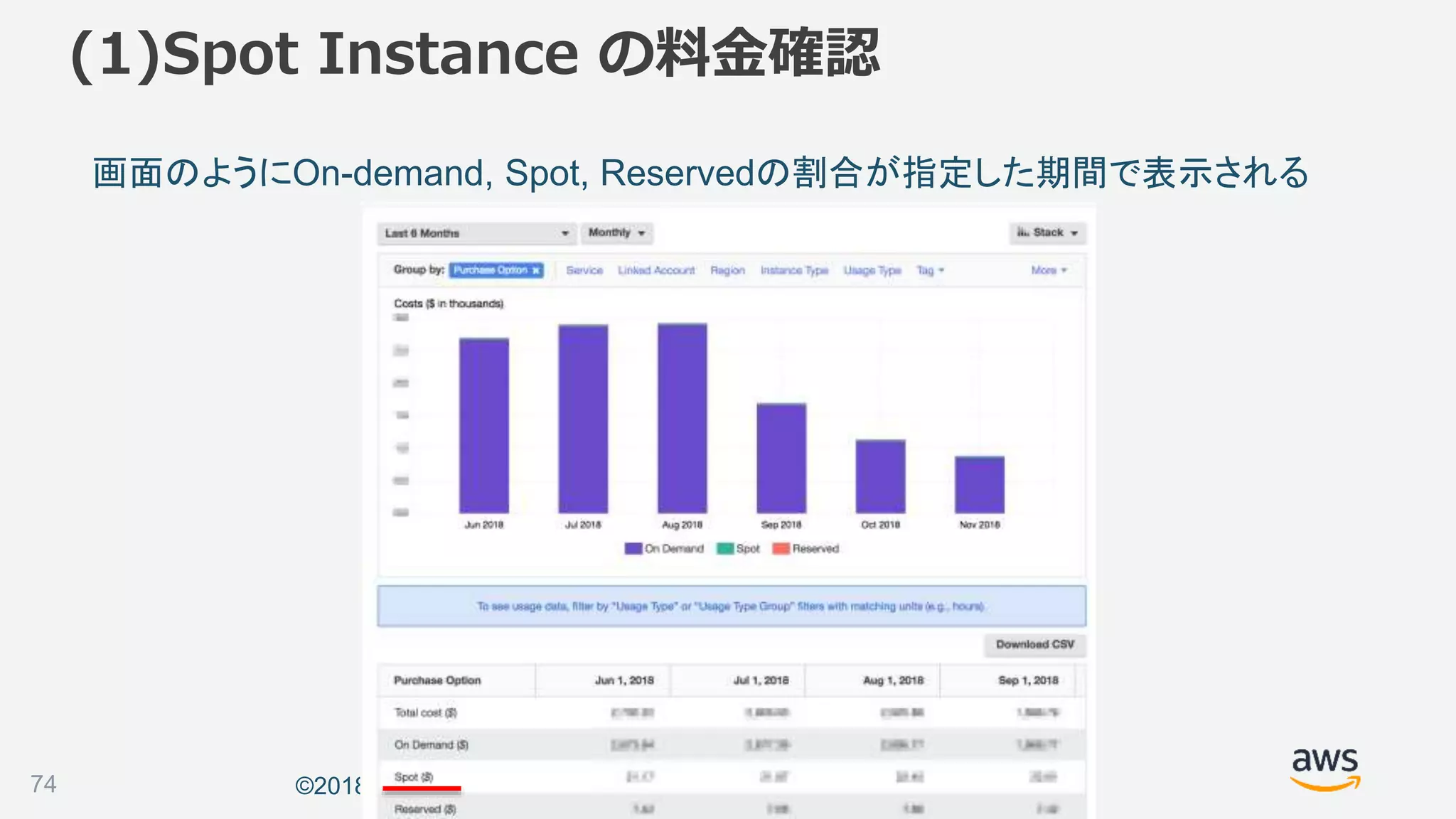The height and width of the screenshot is (819, 1456).
Task: Click the Jun 1, 2018 column header
Action: coord(603,680)
